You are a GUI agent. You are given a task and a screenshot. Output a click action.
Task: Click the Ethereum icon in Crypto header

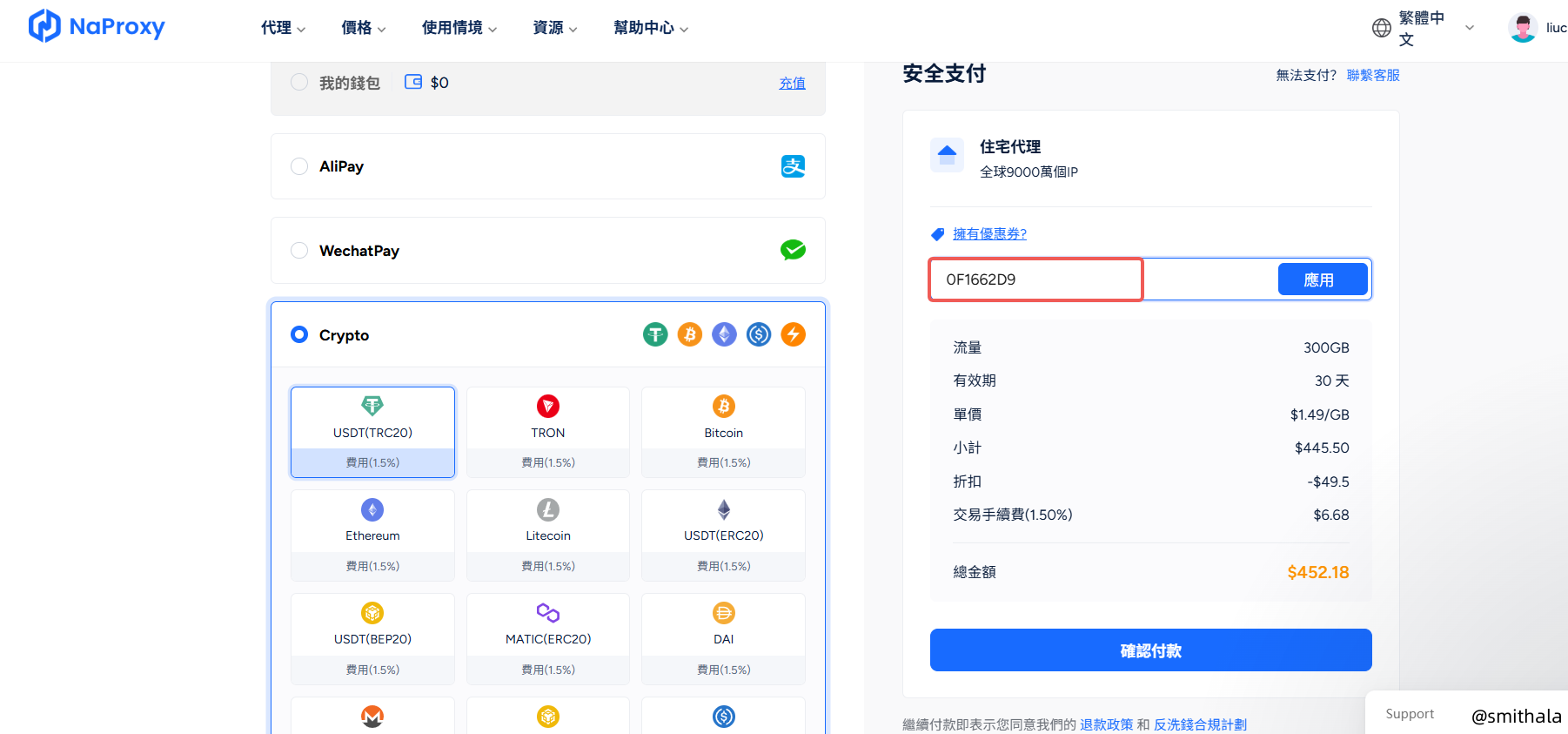[x=724, y=334]
